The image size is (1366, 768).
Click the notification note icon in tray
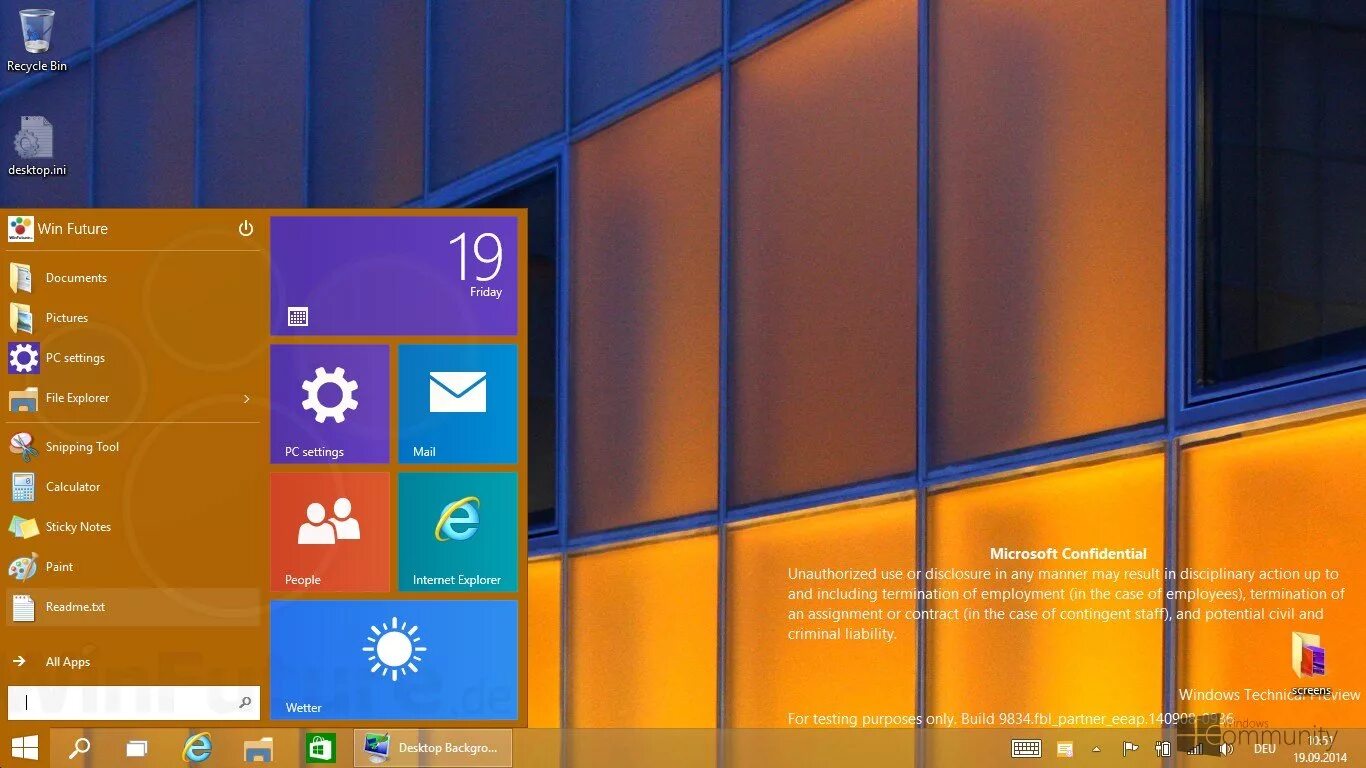1065,749
